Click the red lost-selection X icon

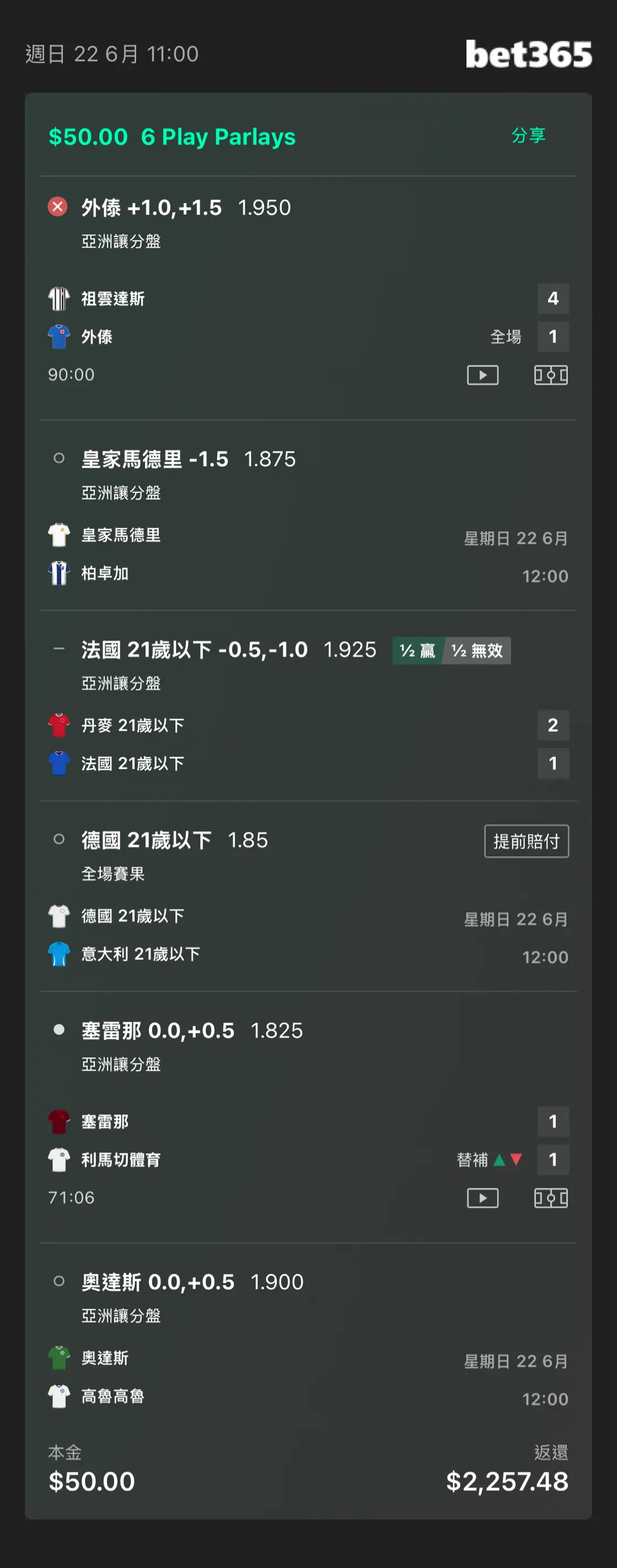[x=58, y=207]
